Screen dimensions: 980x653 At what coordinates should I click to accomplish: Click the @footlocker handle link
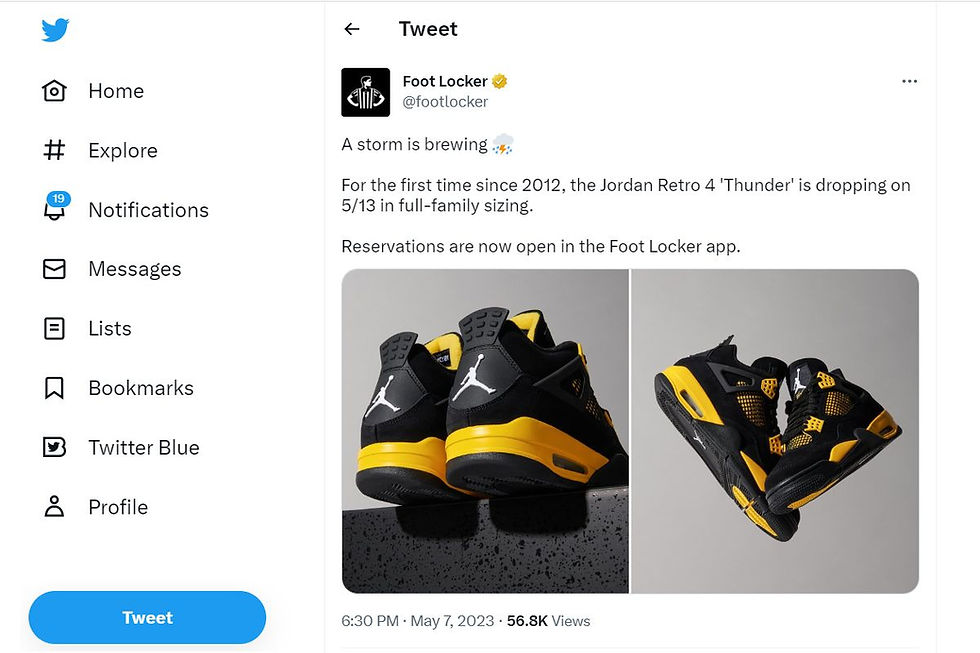coord(445,102)
